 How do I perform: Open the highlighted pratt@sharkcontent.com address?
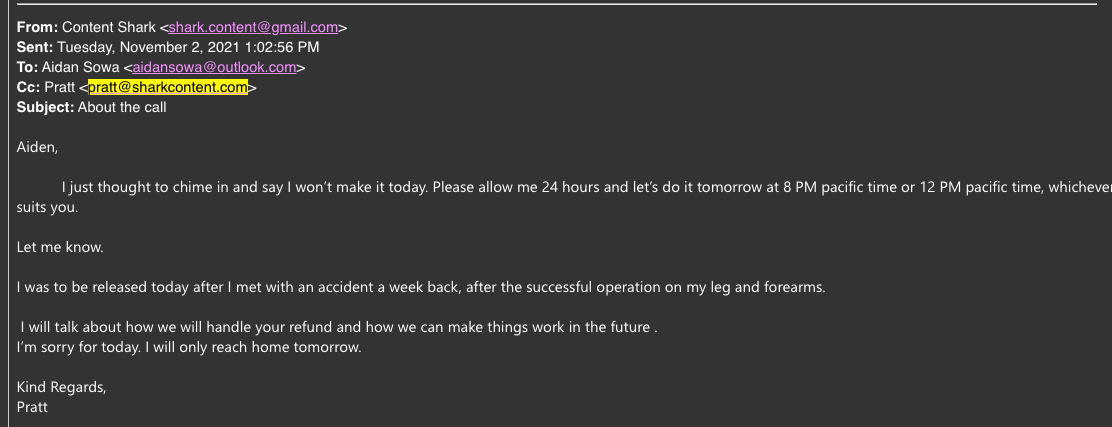[x=168, y=87]
